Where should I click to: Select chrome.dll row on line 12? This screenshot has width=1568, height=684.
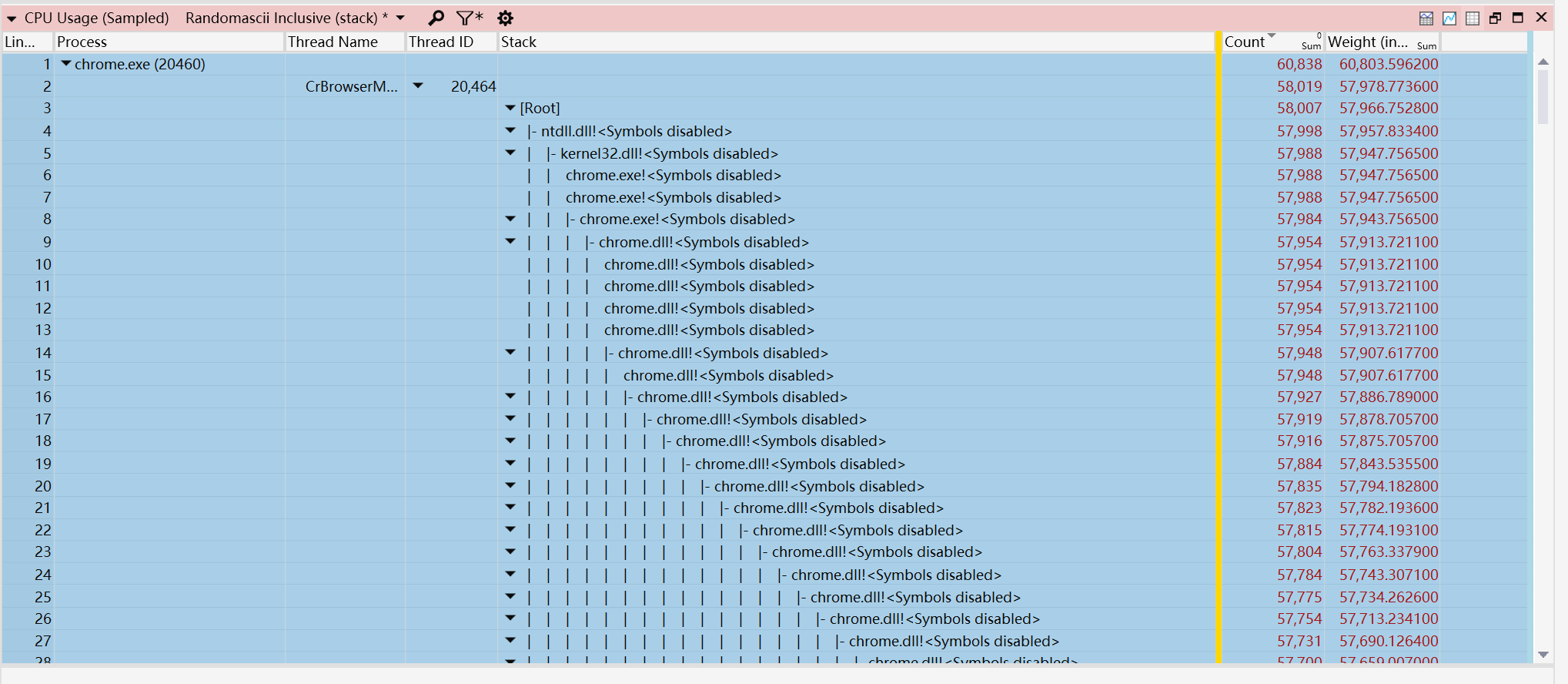point(709,308)
